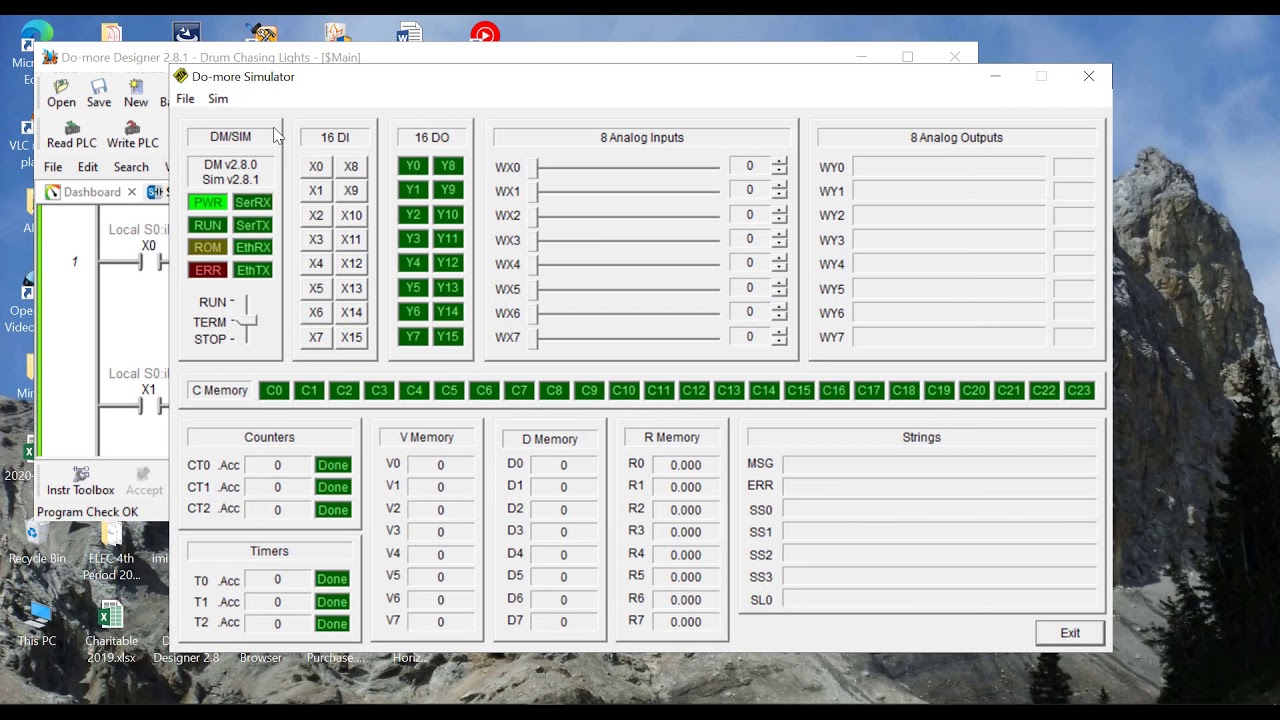Click the D3 memory value field
The image size is (1280, 720).
coord(564,532)
